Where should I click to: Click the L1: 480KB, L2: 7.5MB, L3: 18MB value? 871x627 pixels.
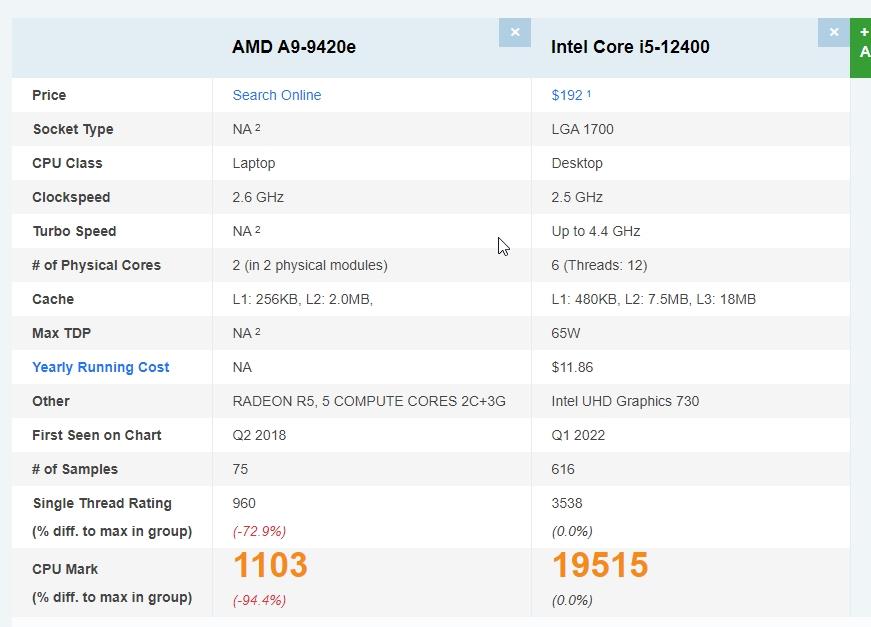click(x=653, y=299)
